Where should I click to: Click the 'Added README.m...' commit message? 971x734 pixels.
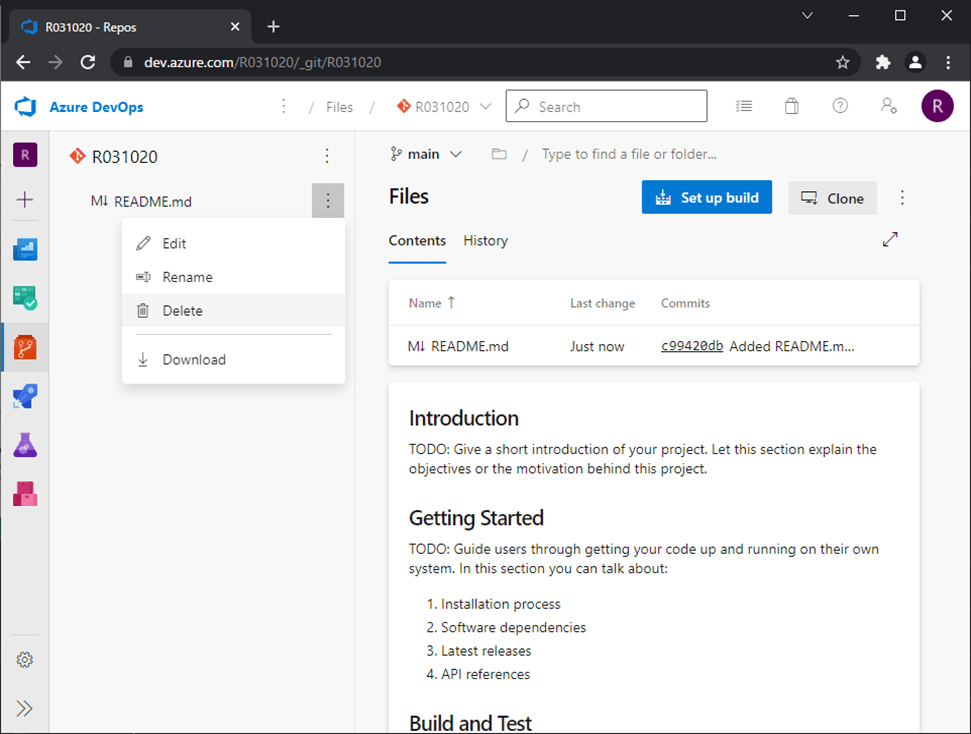point(791,346)
